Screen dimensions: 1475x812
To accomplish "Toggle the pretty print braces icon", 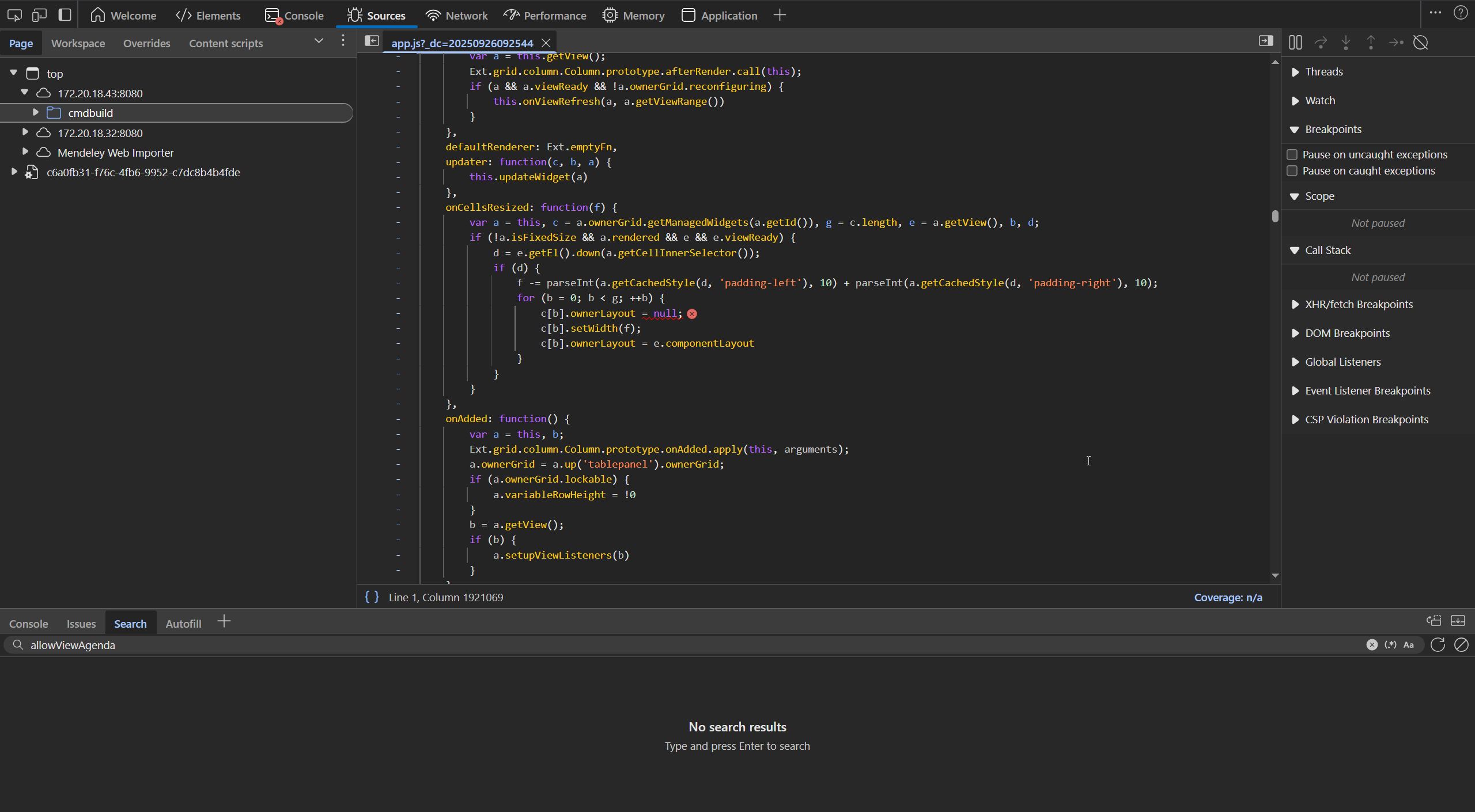I will [x=372, y=597].
